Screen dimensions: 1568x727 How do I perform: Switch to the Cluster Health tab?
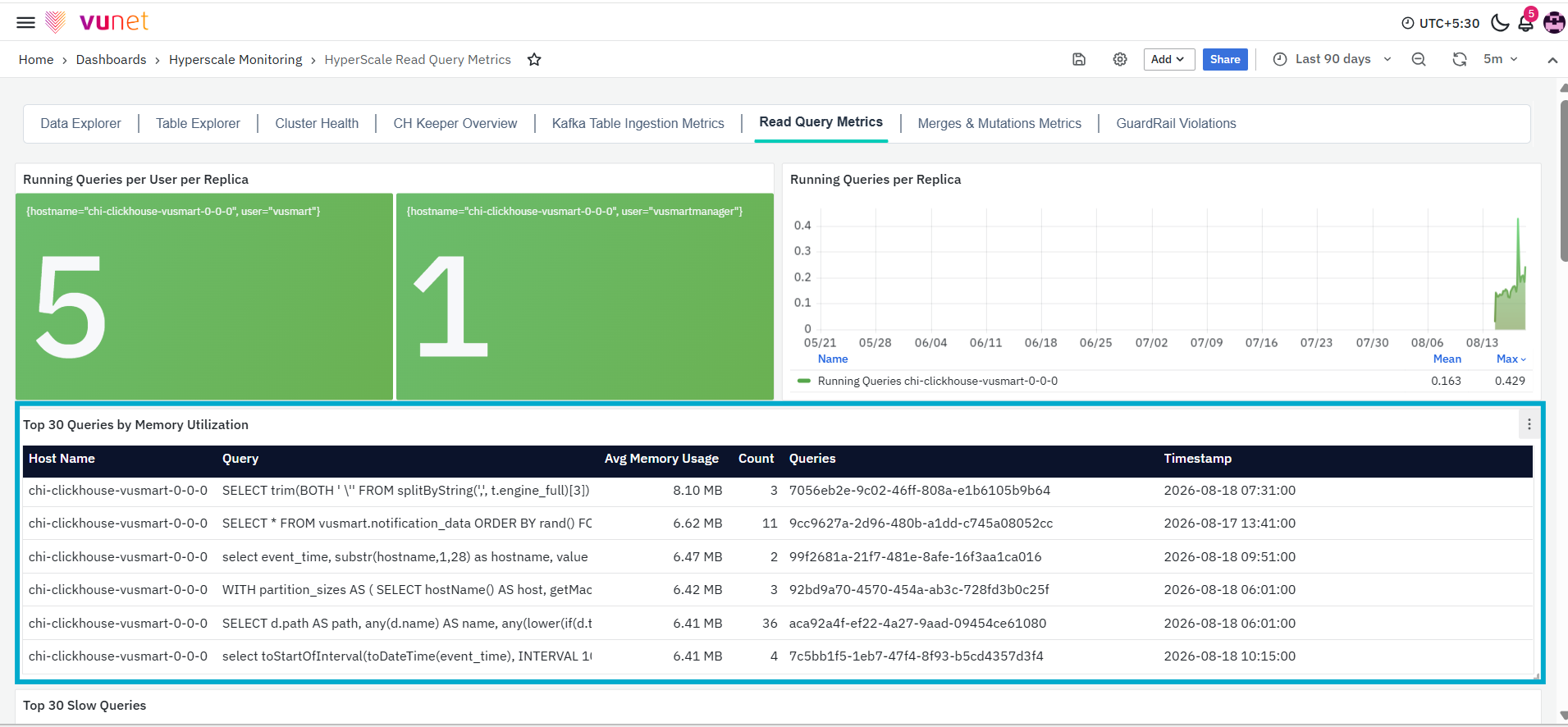317,123
